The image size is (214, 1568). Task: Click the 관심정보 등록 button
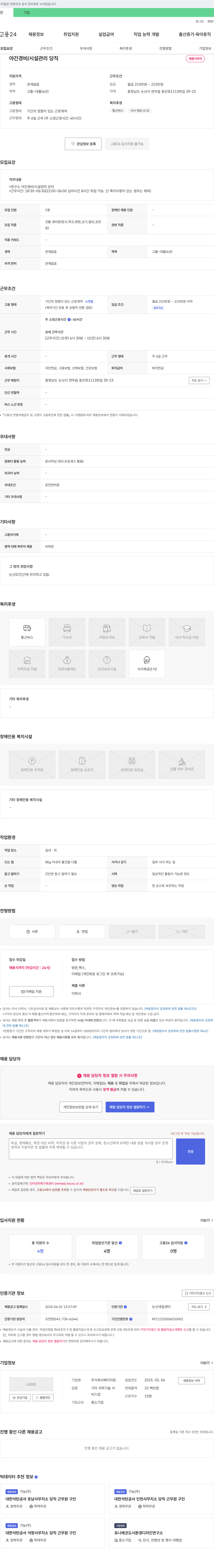[x=83, y=144]
